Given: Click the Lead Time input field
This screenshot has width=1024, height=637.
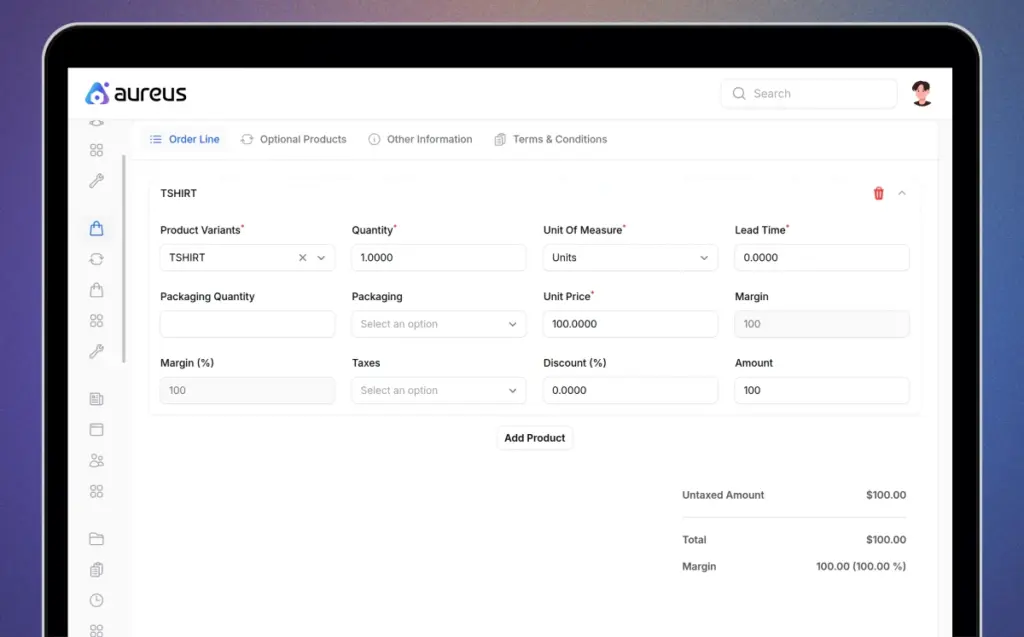Looking at the screenshot, I should [822, 257].
